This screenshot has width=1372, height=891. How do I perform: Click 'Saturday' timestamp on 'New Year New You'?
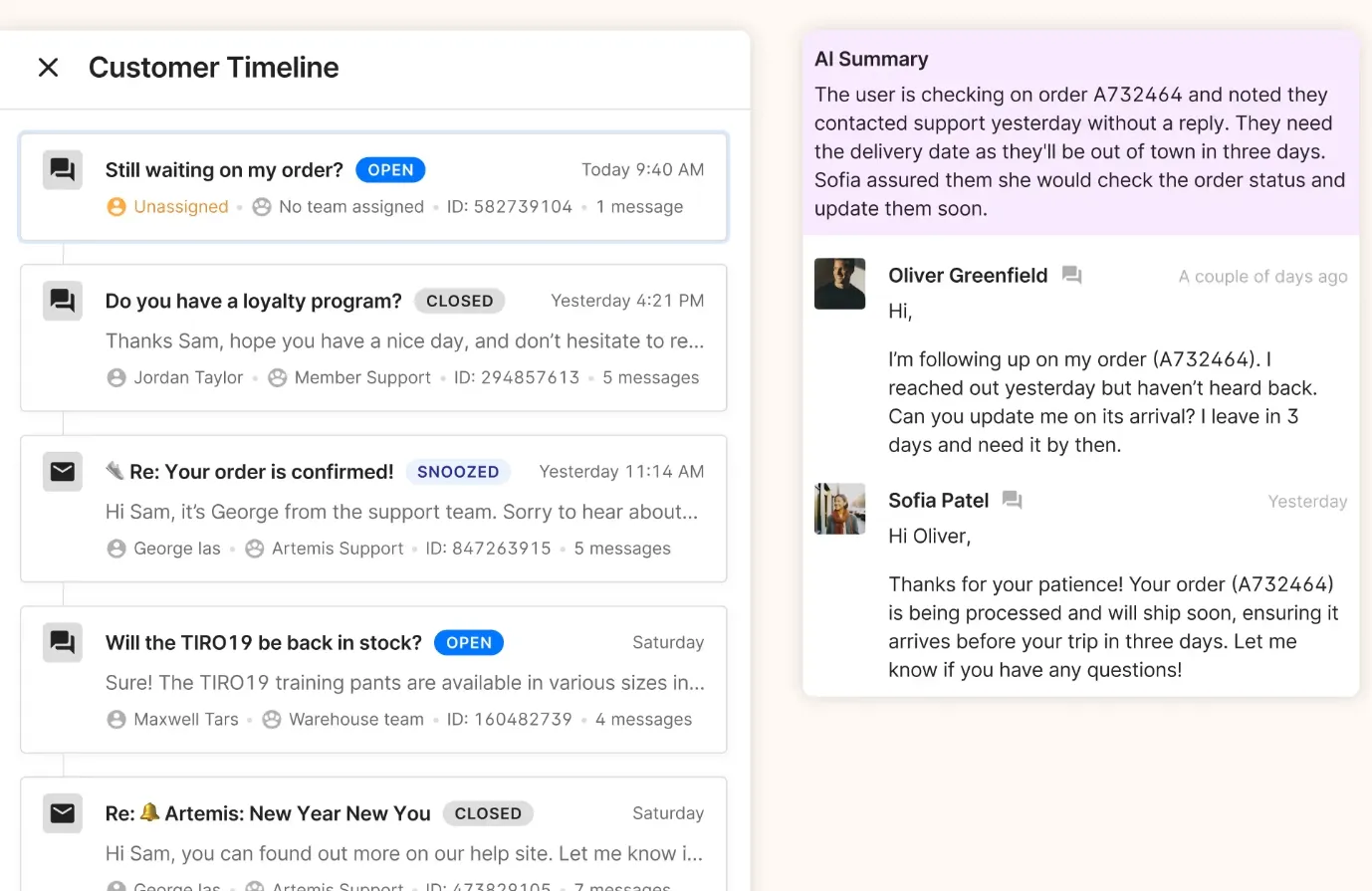click(668, 813)
